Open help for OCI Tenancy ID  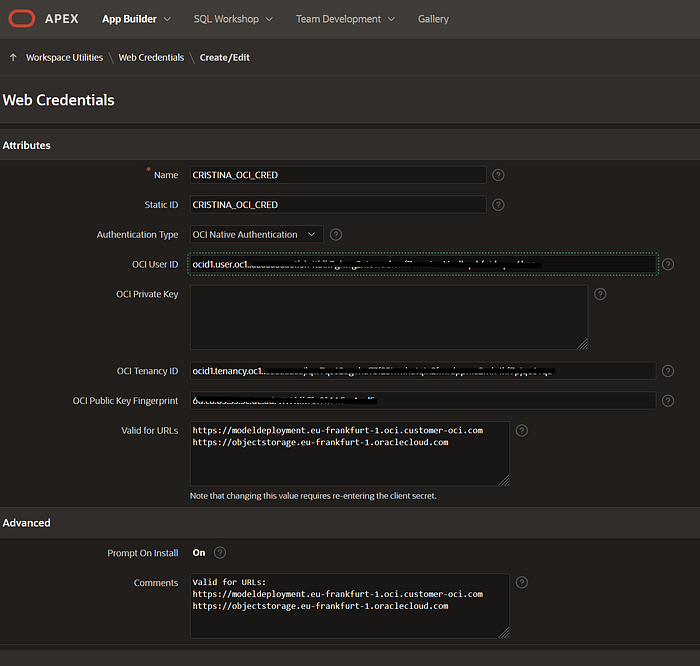coord(668,371)
